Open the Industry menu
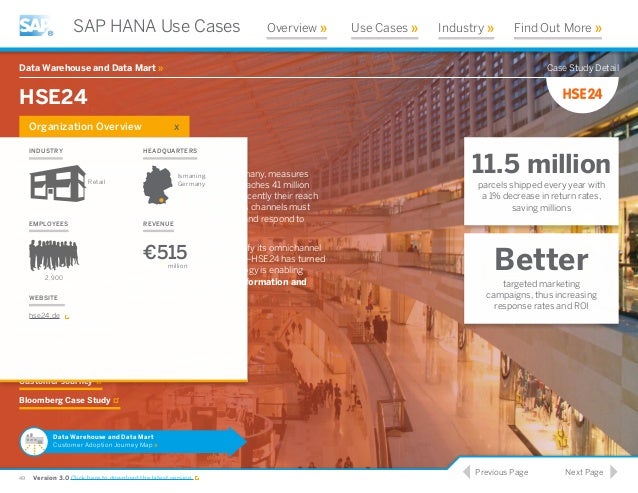Screen dimensions: 638x493 click(465, 28)
